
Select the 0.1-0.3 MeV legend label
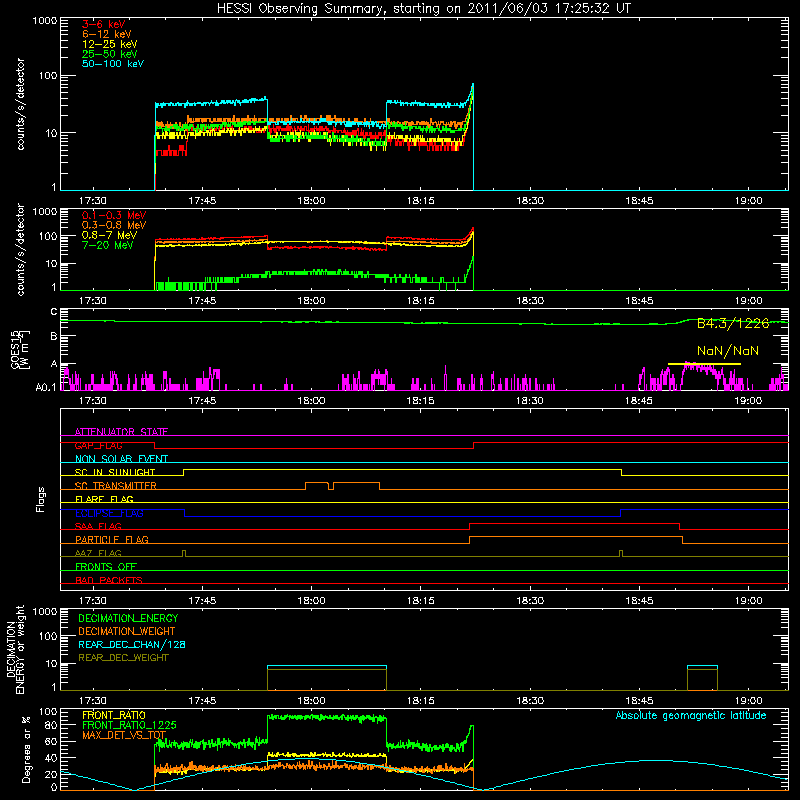114,215
